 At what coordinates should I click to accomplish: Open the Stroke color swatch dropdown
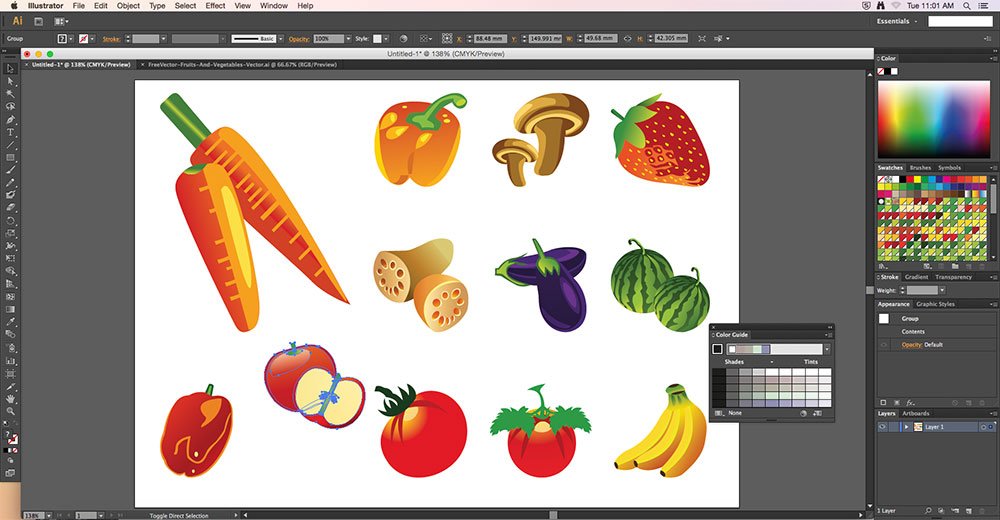(92, 39)
